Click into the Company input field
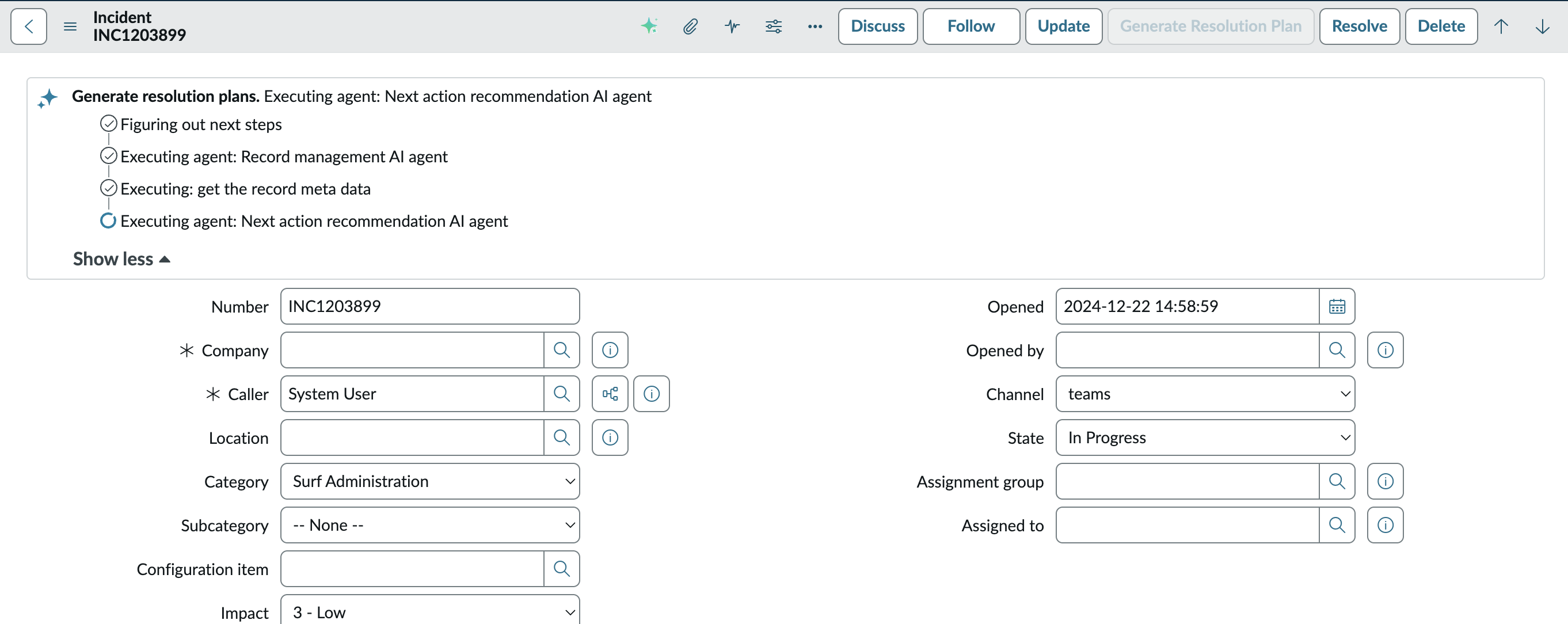This screenshot has height=624, width=1568. pyautogui.click(x=412, y=350)
